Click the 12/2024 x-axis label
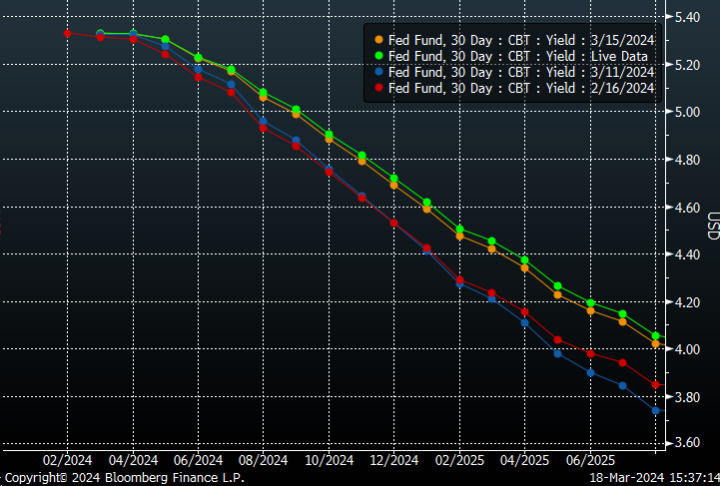Image resolution: width=720 pixels, height=486 pixels. (x=394, y=460)
